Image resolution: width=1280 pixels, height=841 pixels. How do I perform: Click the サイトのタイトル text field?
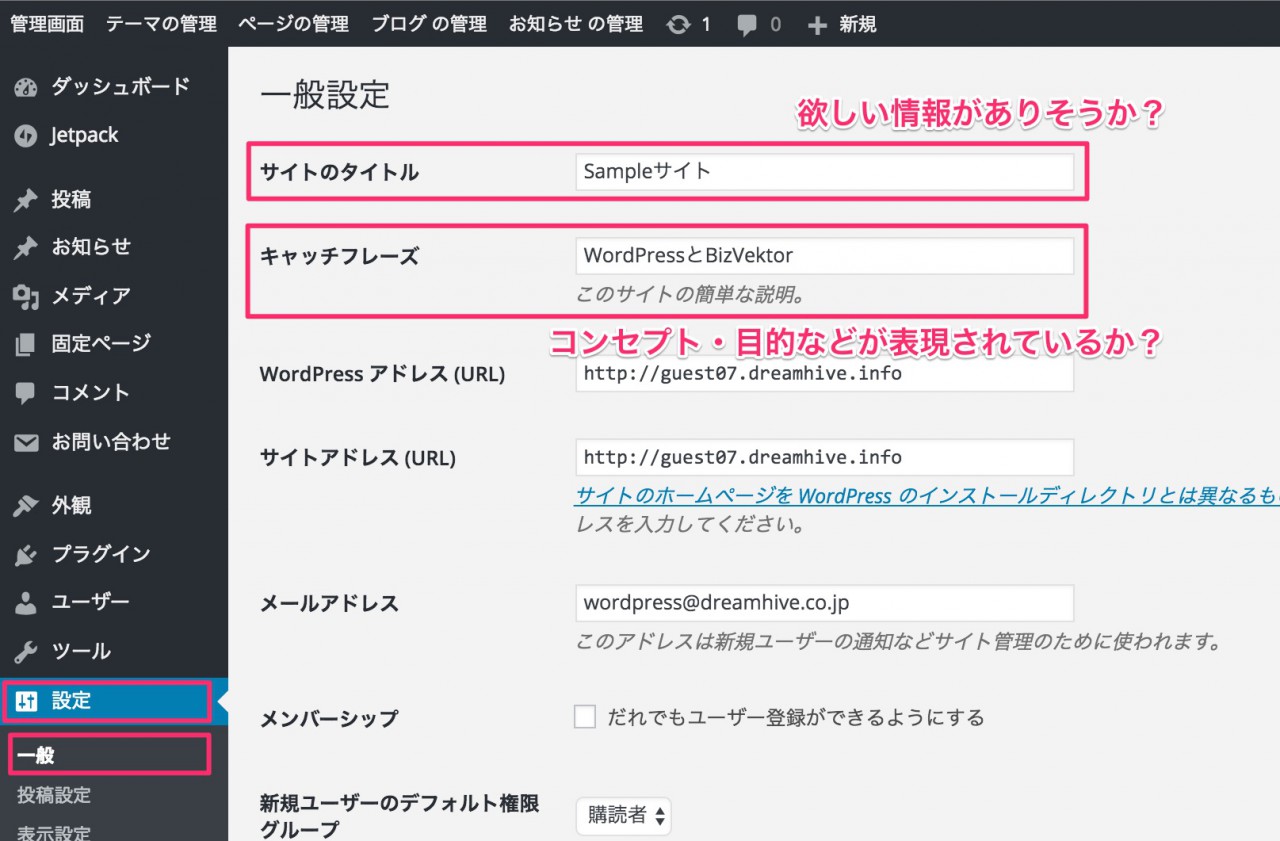coord(824,172)
